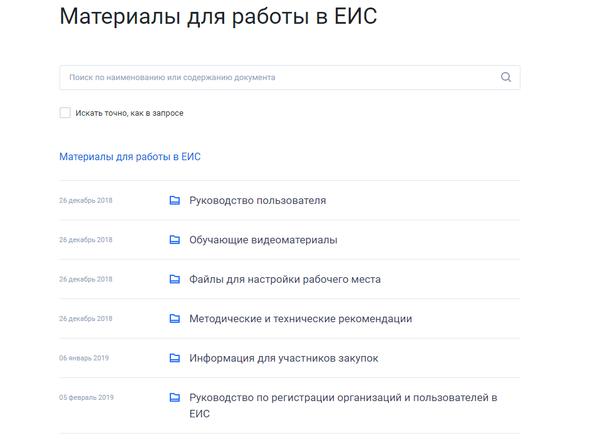Open the Руководство пользователя folder
Viewport: 600px width, 443px height.
pyautogui.click(x=257, y=200)
